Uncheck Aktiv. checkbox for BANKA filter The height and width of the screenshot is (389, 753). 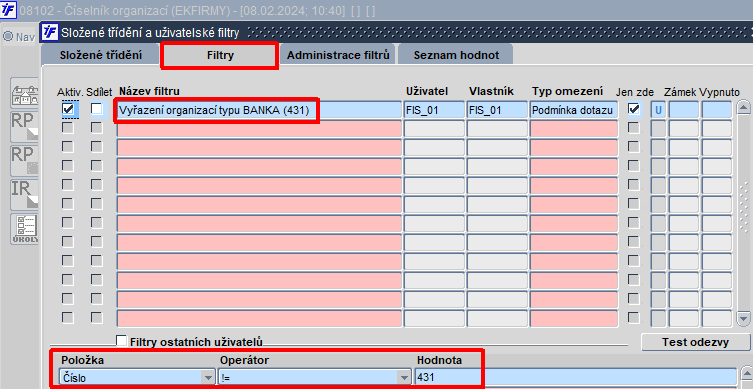coord(68,109)
